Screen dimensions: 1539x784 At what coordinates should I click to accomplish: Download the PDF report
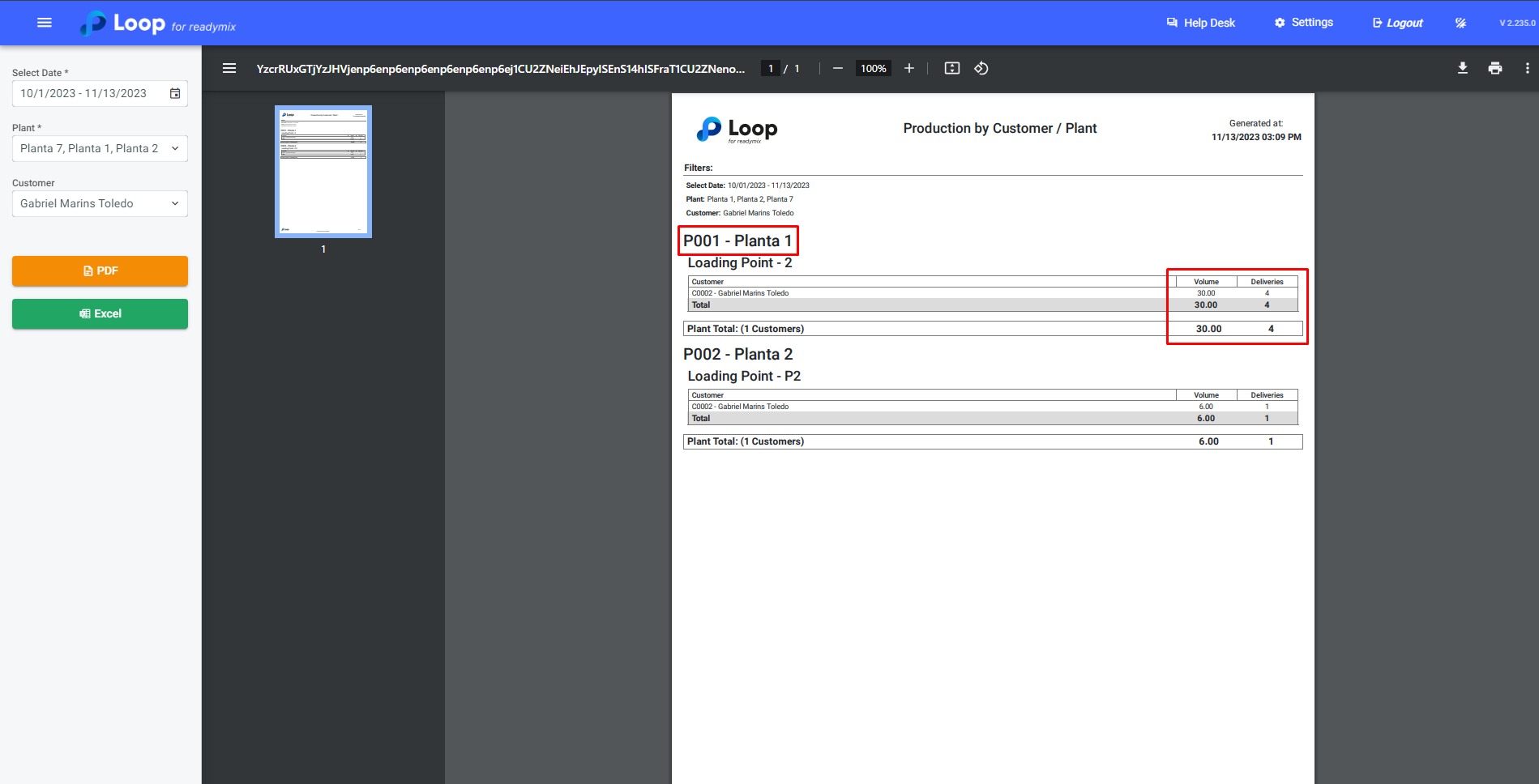[x=1463, y=69]
